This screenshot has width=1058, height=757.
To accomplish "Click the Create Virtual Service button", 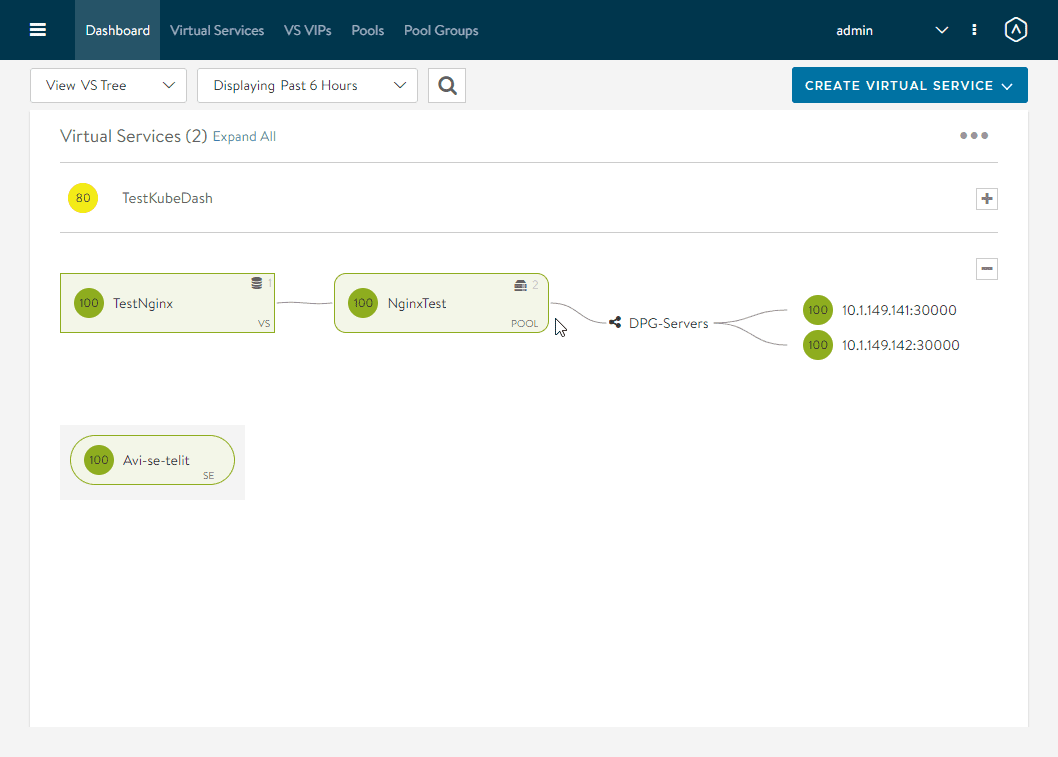I will (x=909, y=86).
